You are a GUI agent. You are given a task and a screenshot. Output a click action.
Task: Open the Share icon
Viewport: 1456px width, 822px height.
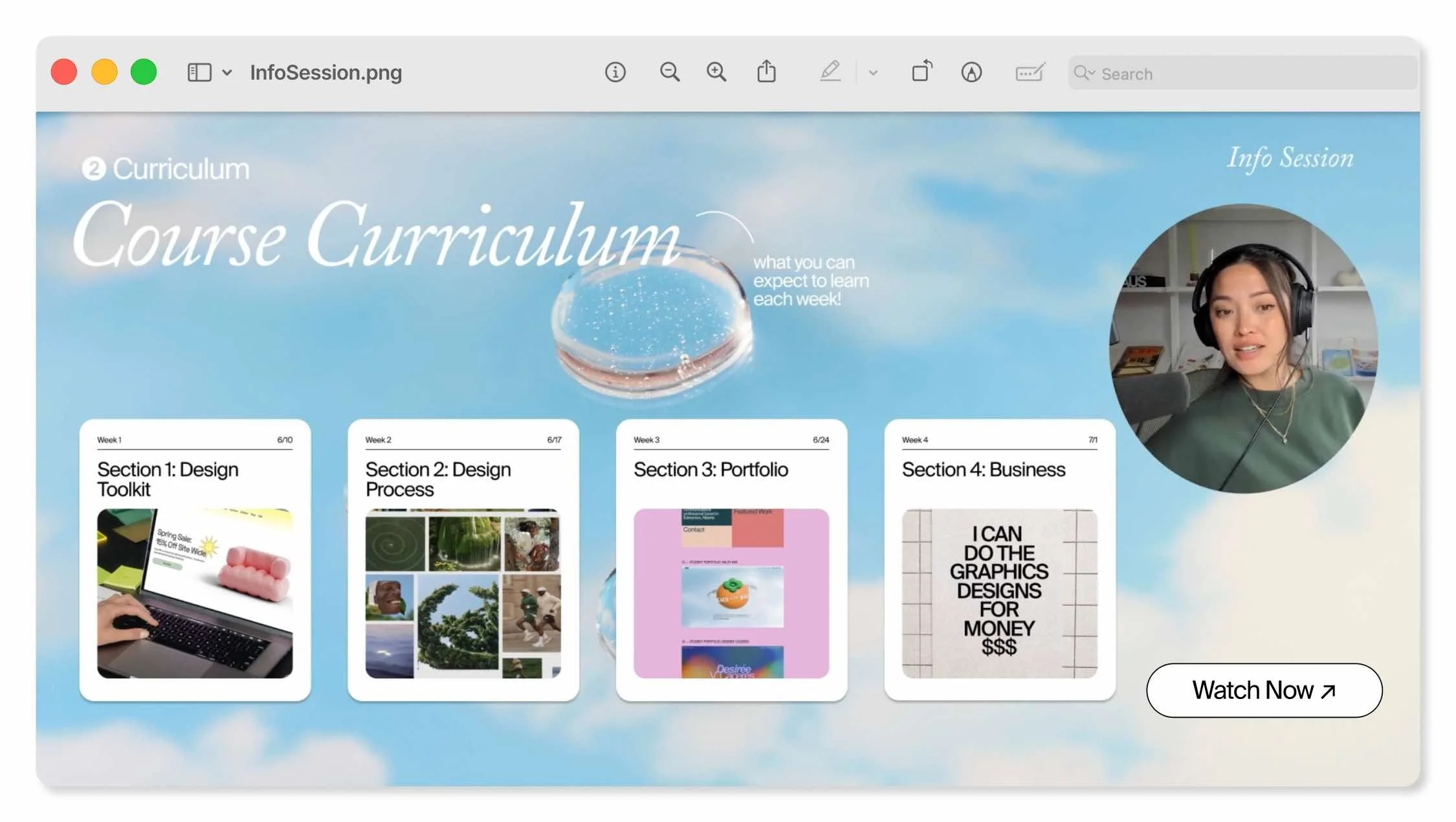point(766,72)
